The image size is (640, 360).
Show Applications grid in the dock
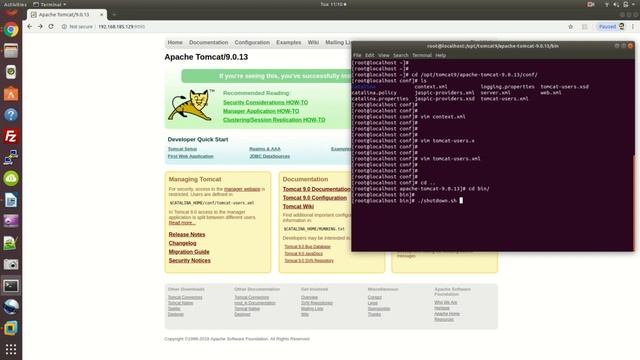coord(11,349)
